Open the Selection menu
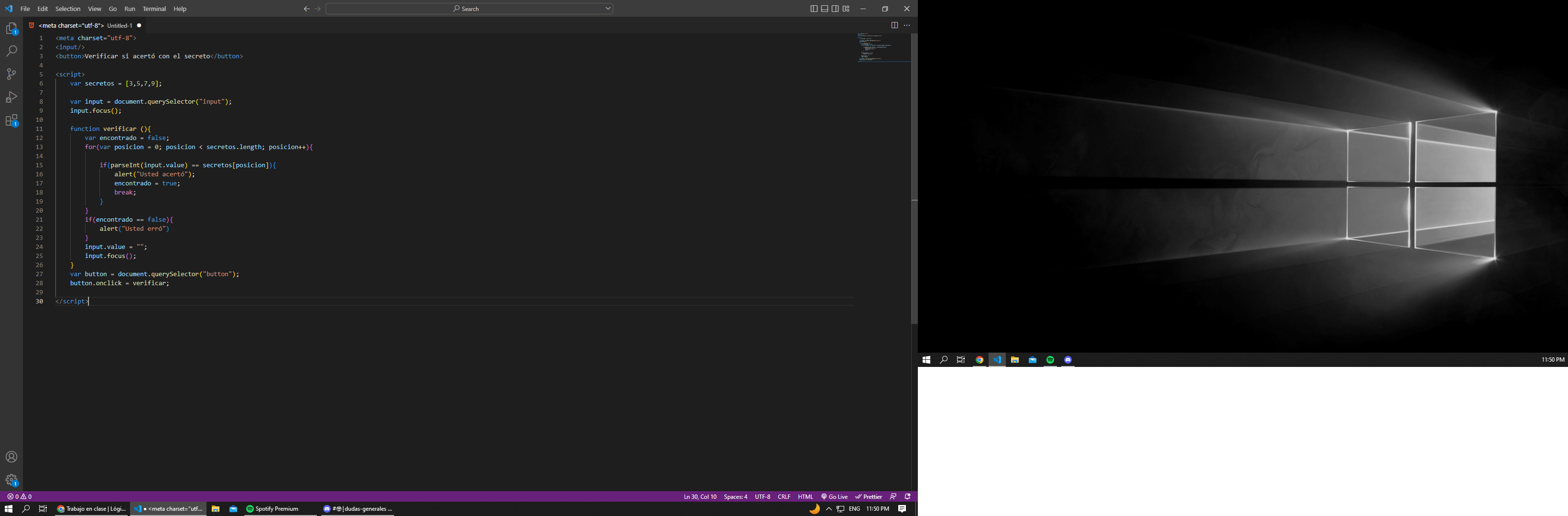This screenshot has width=1568, height=516. point(67,9)
